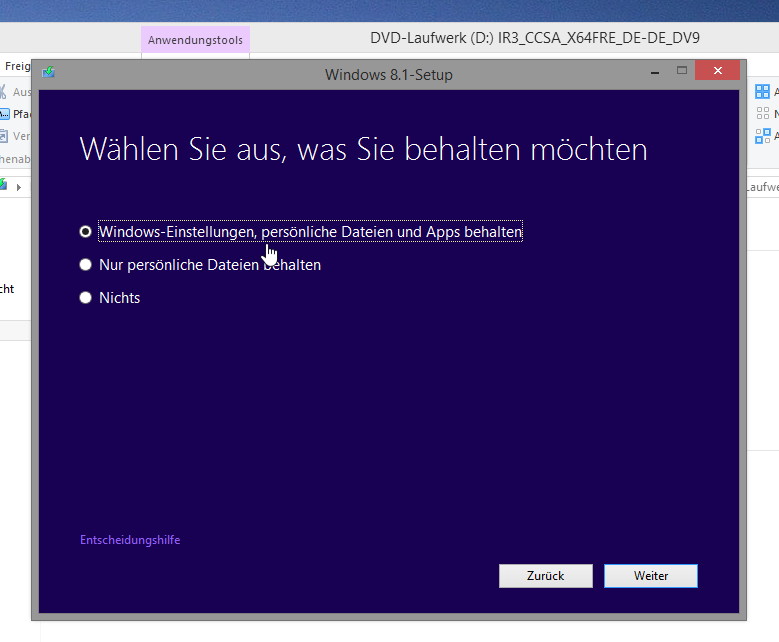Continue with the Weiter button

point(651,576)
